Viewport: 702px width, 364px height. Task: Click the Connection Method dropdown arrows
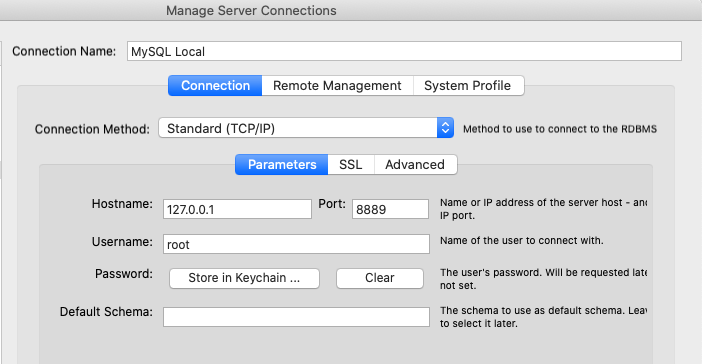[x=445, y=128]
